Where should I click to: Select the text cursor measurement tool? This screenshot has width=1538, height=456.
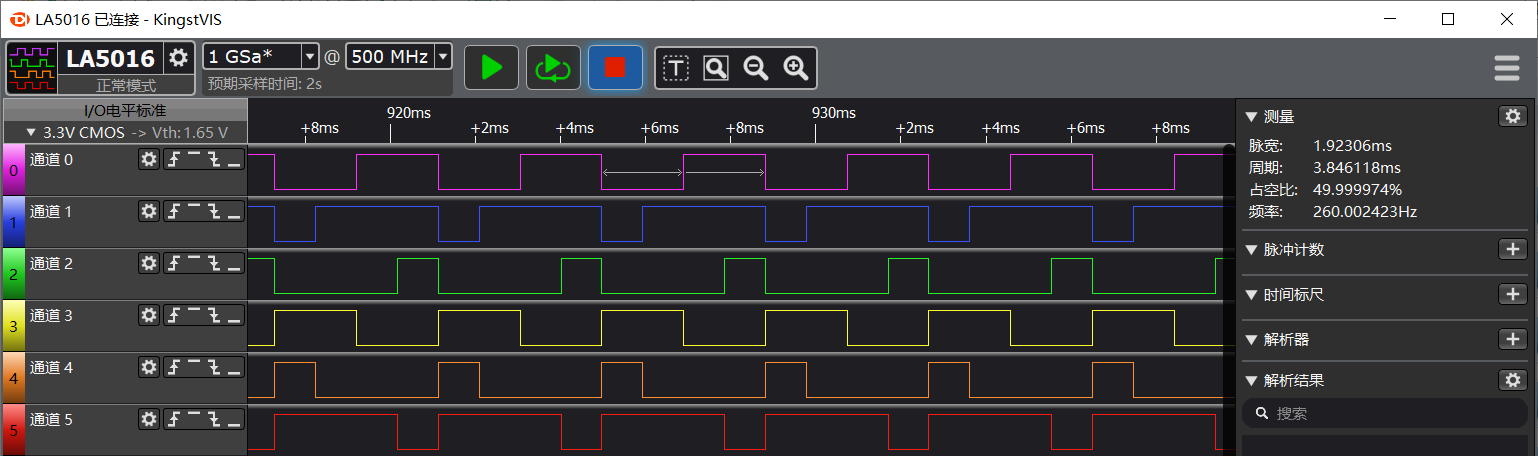677,68
